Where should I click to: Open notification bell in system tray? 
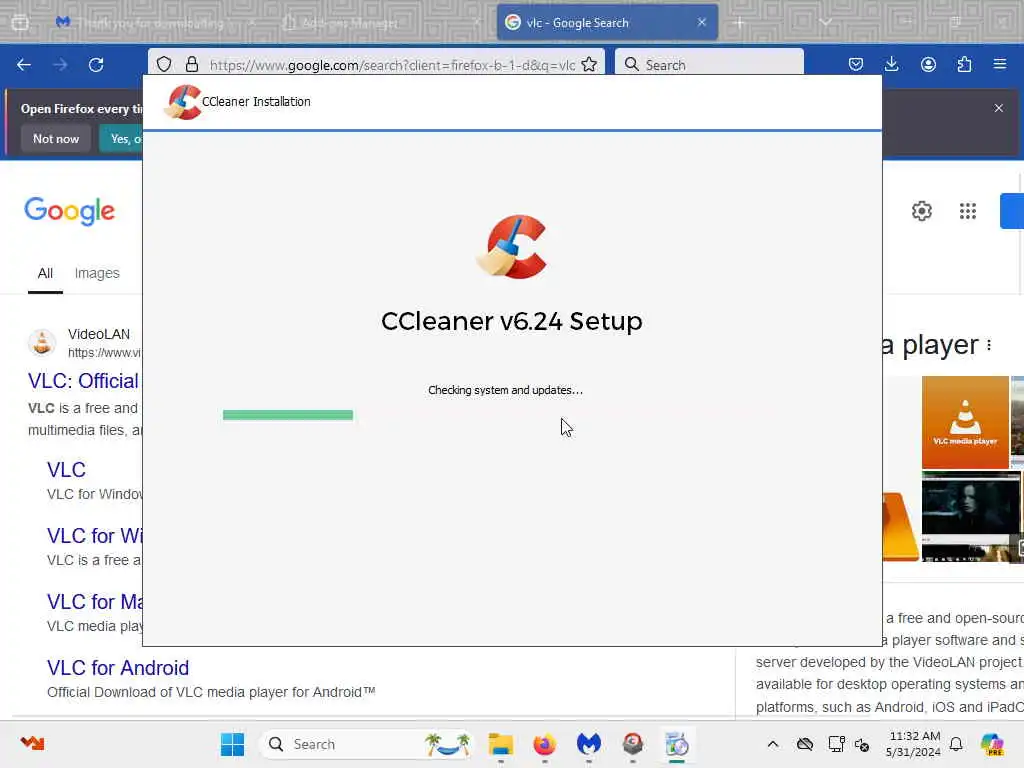point(956,744)
